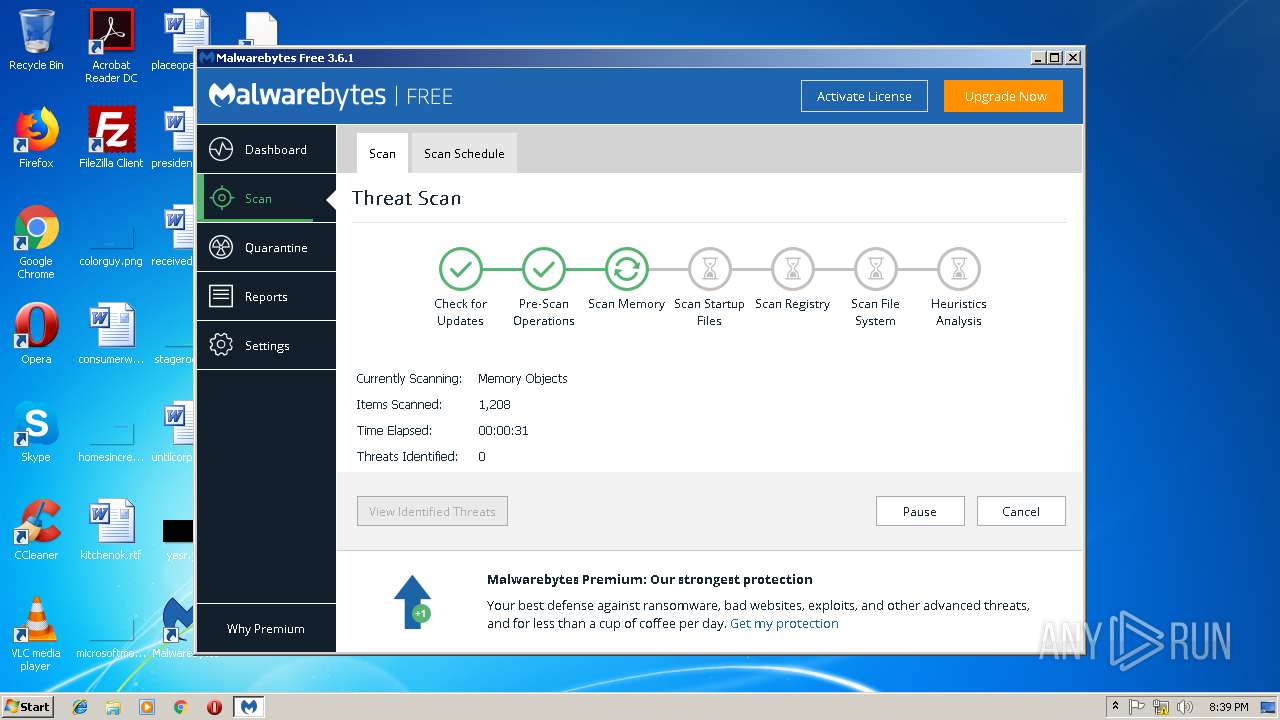This screenshot has width=1280, height=720.
Task: Open the Settings section
Action: pyautogui.click(x=266, y=345)
